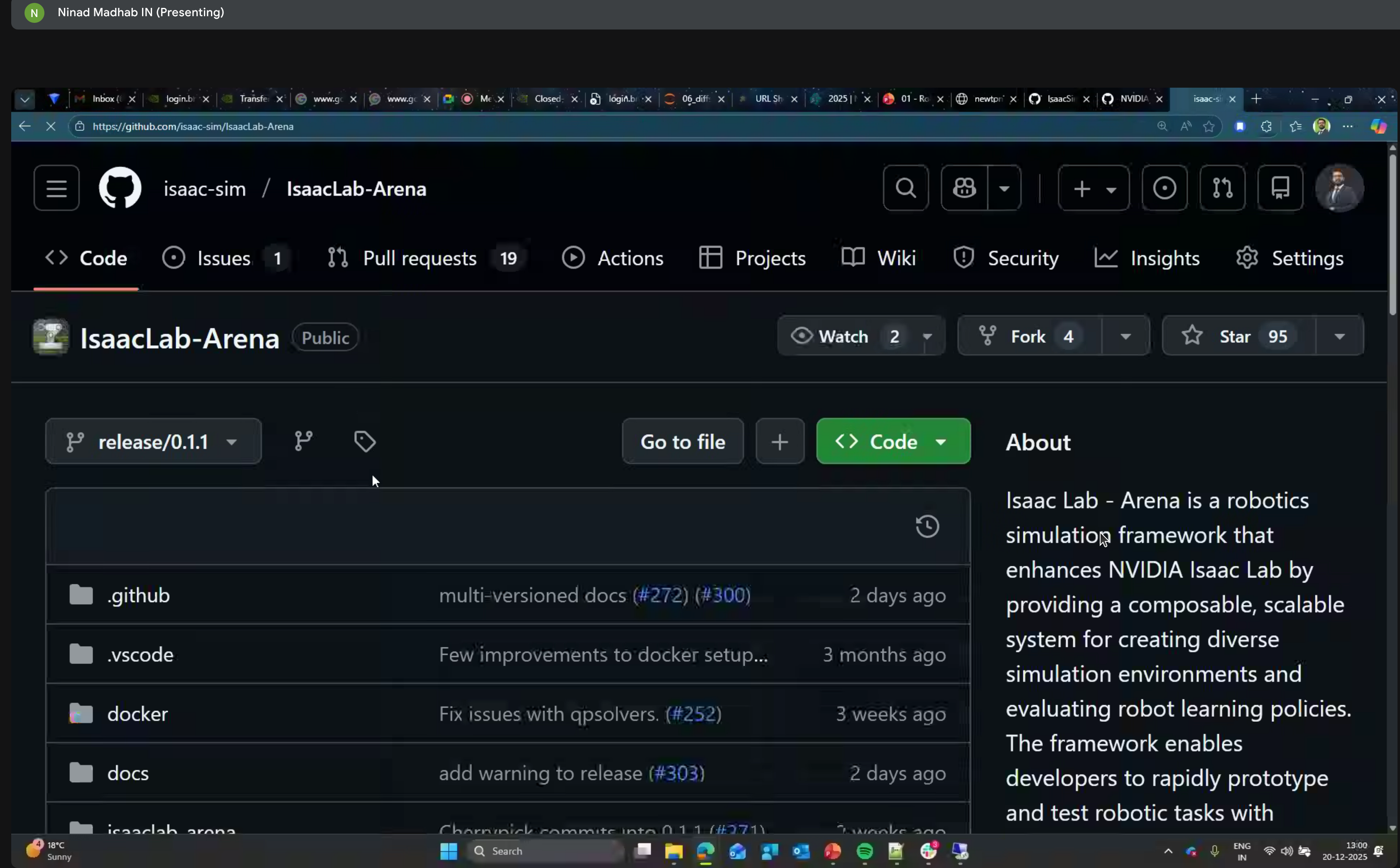
Task: Open your pull requests icon in header
Action: coord(1223,188)
